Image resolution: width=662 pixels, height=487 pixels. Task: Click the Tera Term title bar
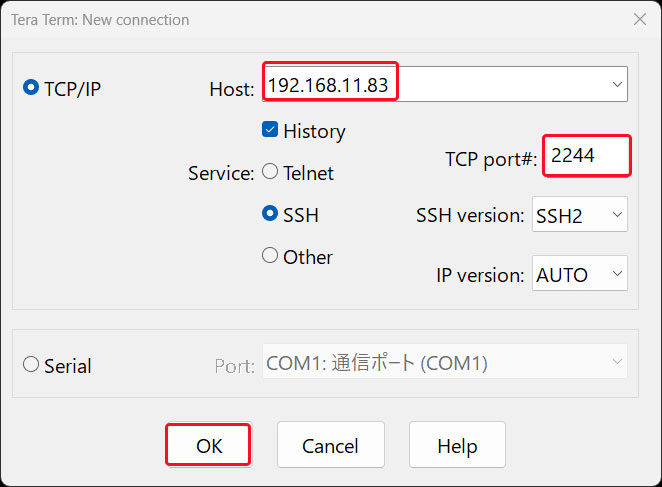point(300,19)
